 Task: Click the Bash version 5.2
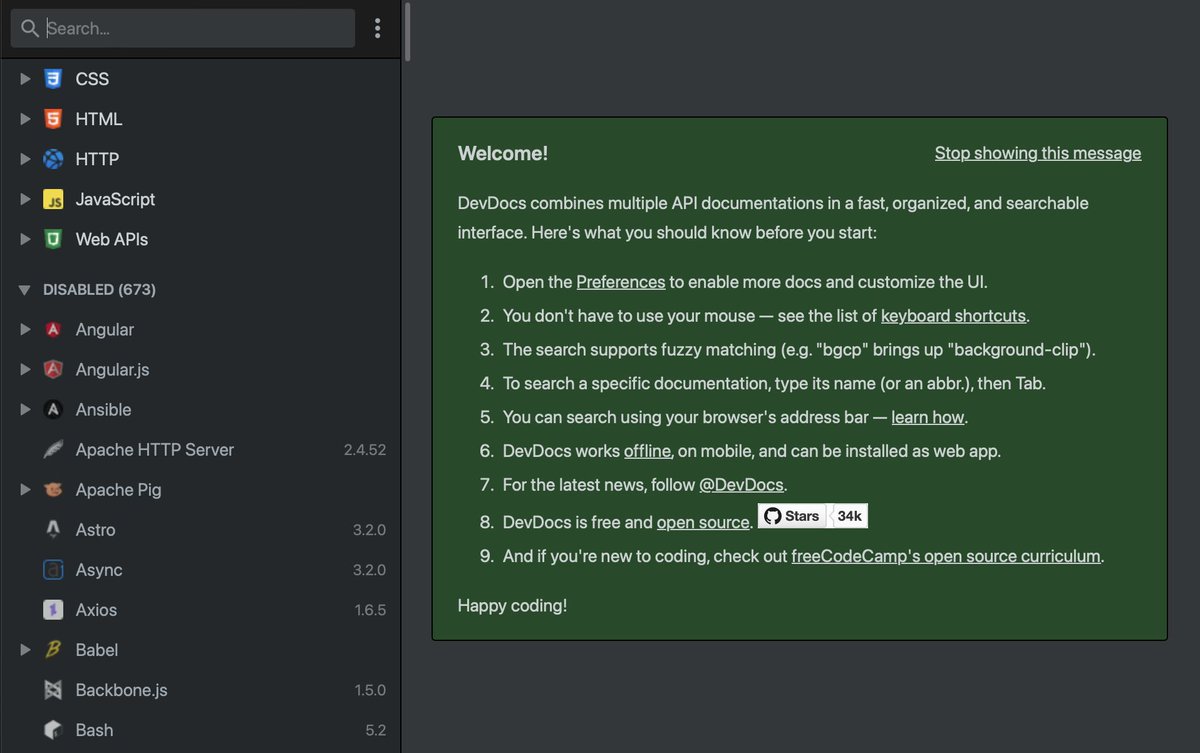coord(375,730)
